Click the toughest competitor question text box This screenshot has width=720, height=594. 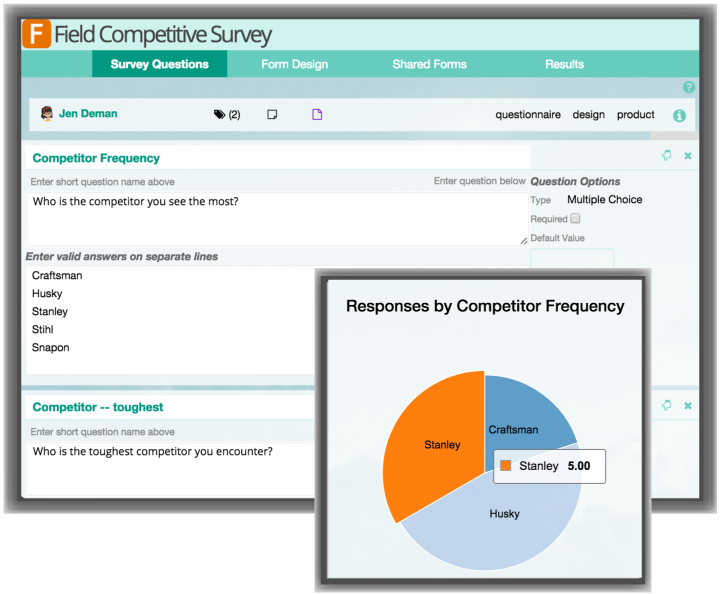pos(170,469)
